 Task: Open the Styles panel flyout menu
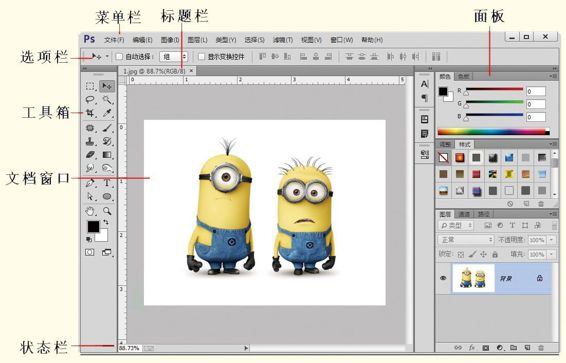coord(553,144)
